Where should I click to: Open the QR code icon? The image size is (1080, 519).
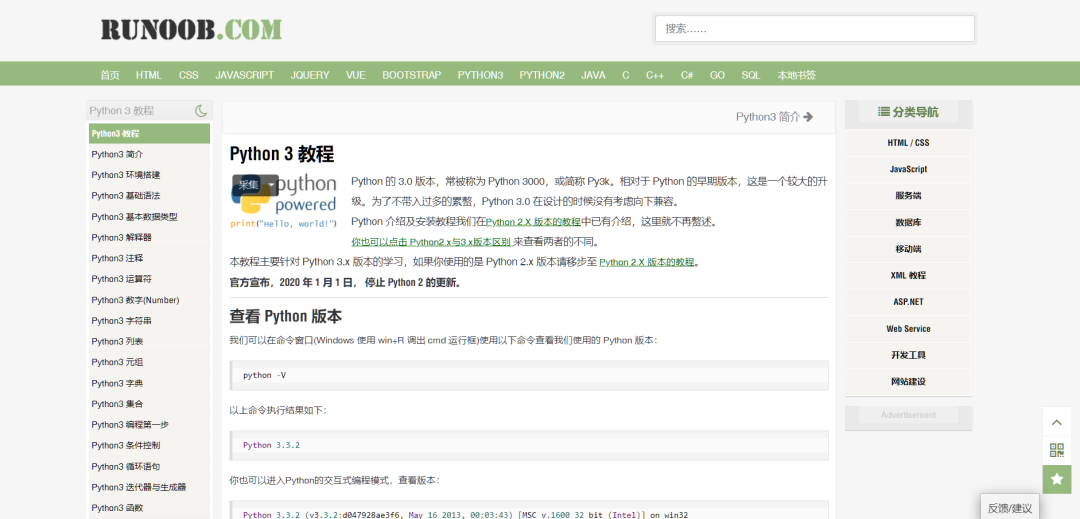(1056, 450)
